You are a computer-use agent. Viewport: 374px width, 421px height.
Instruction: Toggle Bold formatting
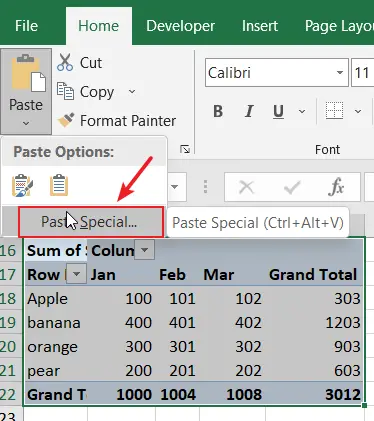[x=218, y=111]
